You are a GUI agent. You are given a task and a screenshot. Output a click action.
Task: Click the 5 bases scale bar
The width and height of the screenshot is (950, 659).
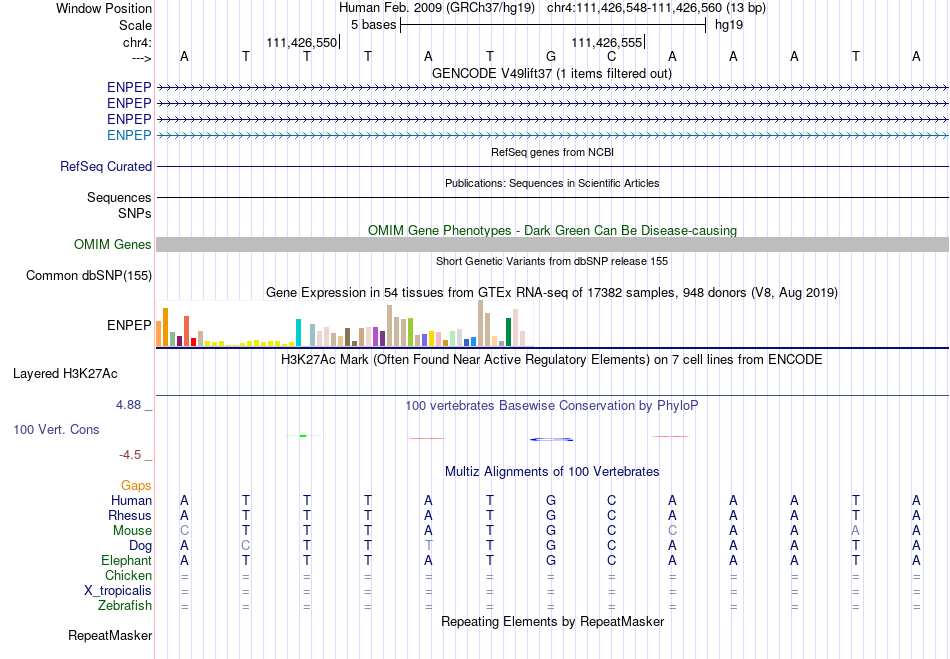[x=553, y=25]
